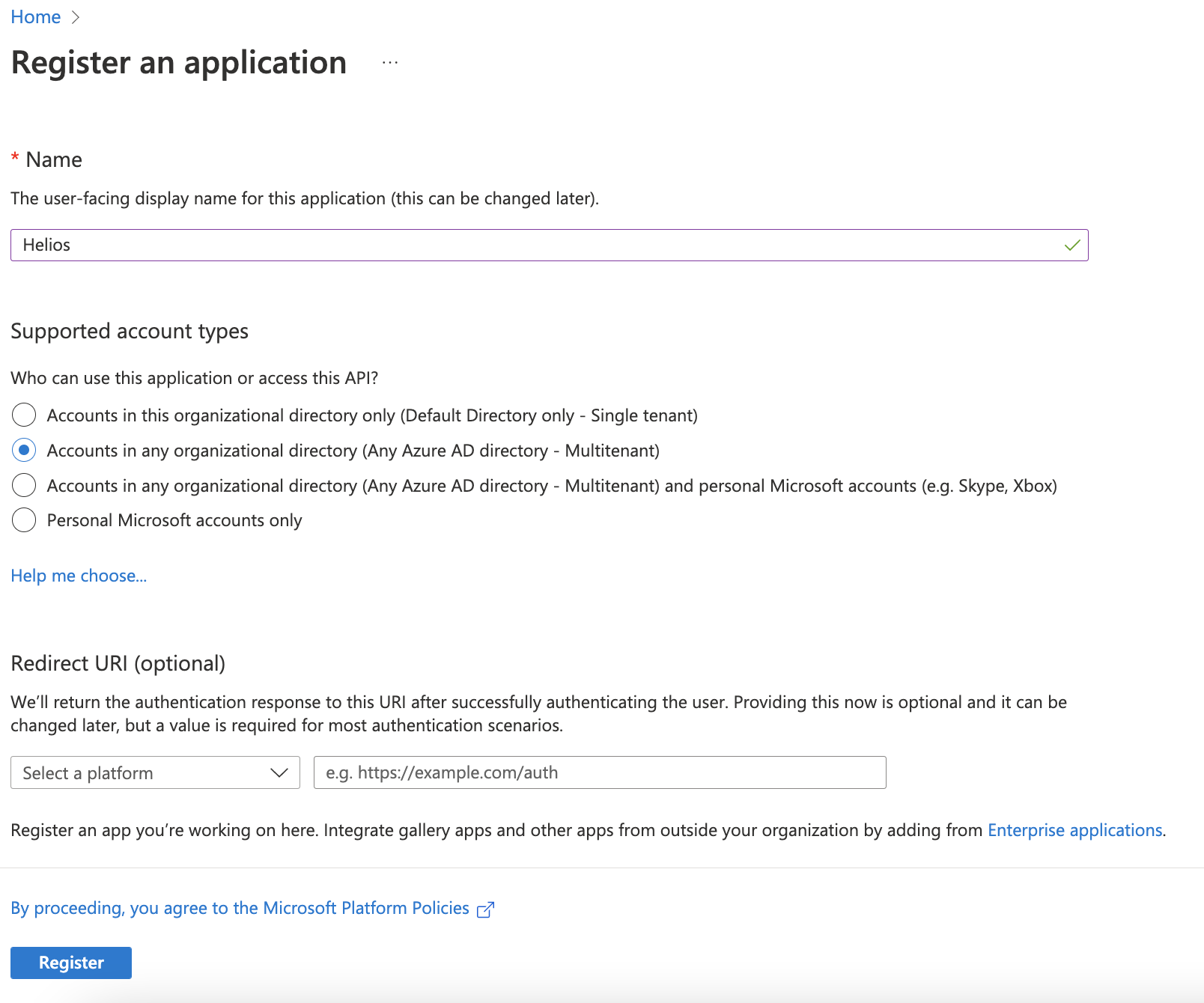Open the Enterprise applications link
The height and width of the screenshot is (1003, 1204).
pos(1074,830)
